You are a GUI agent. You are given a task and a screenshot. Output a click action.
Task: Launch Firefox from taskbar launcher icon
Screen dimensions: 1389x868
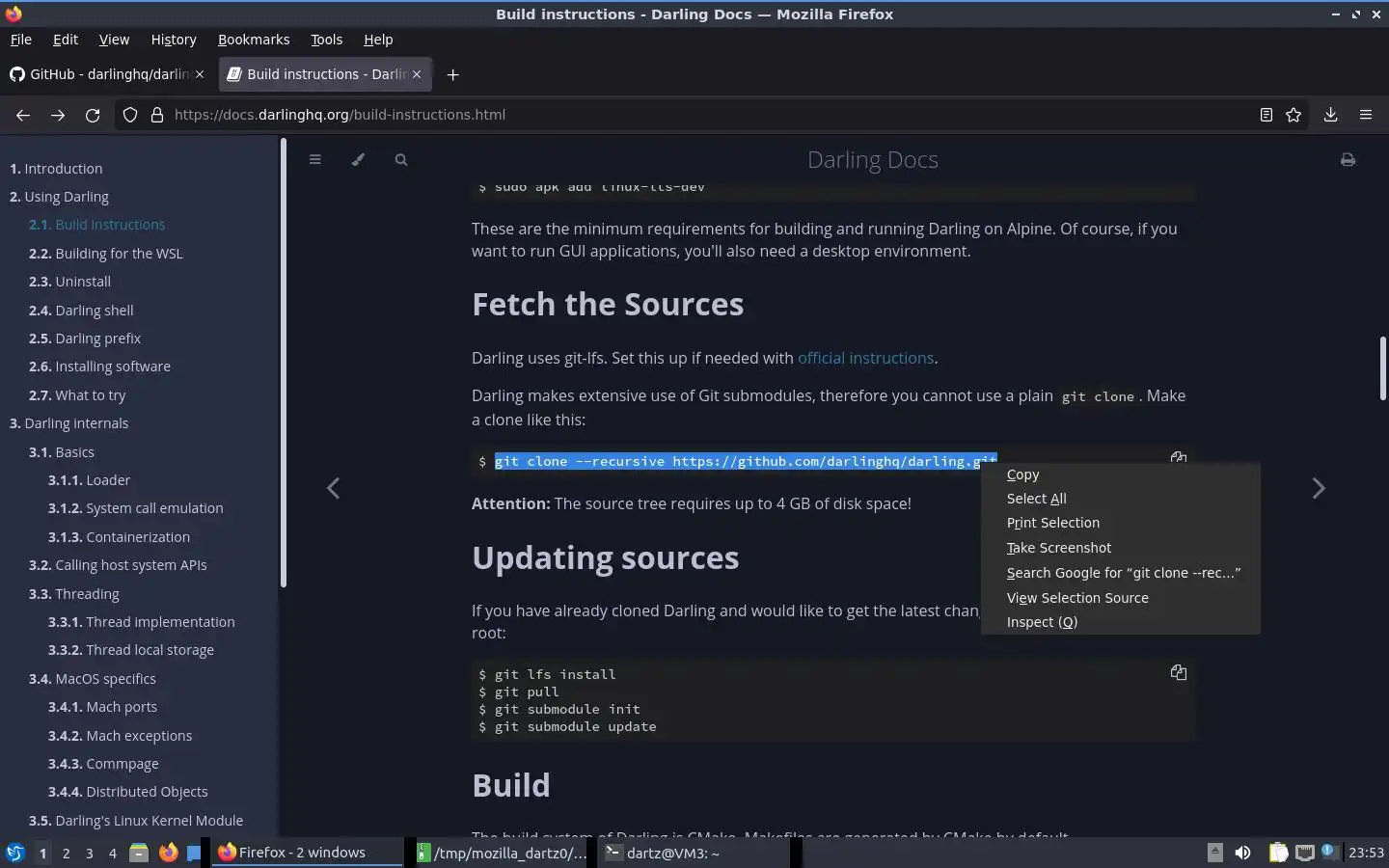point(168,853)
